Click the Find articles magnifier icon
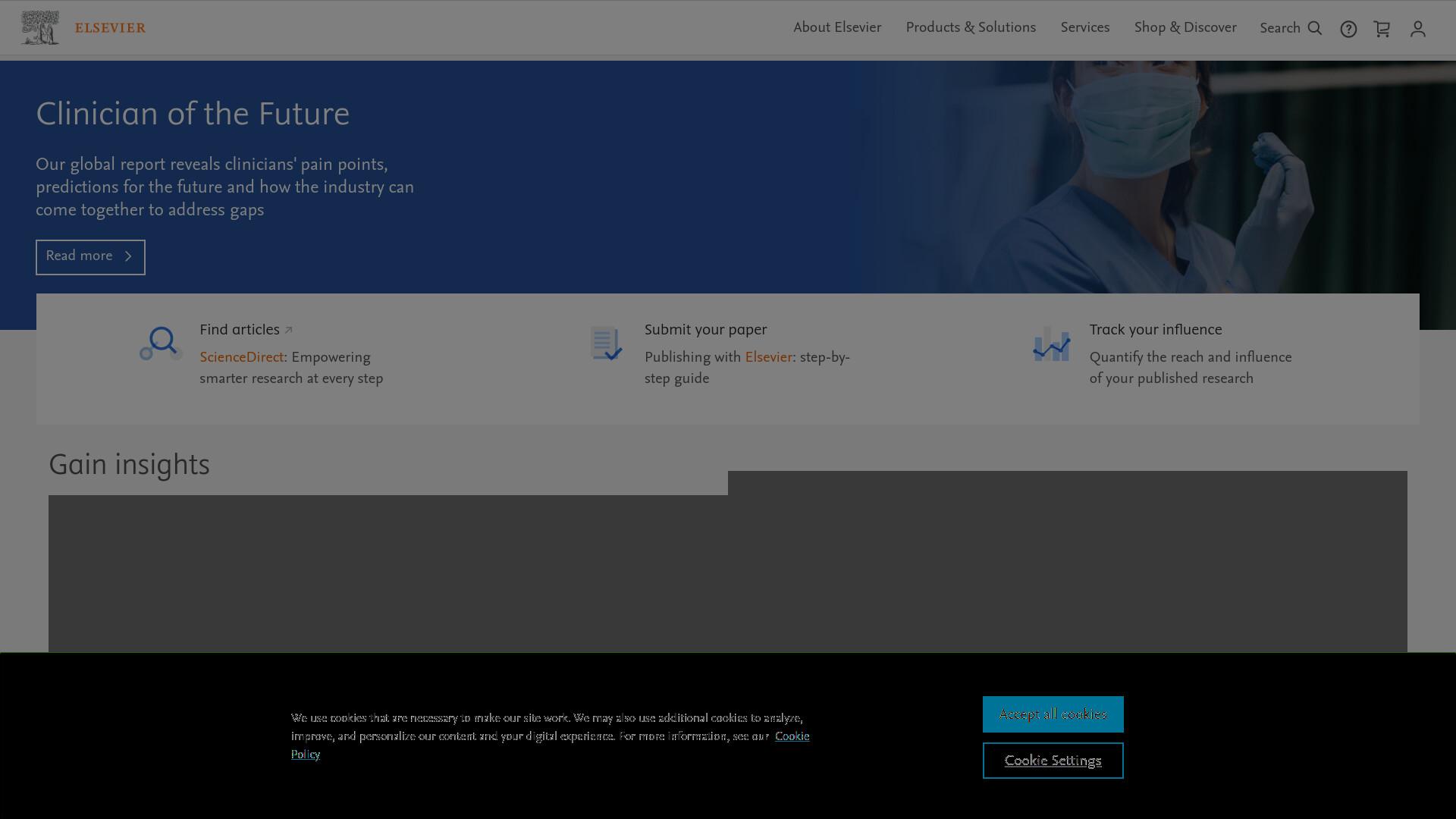1456x819 pixels. 161,344
